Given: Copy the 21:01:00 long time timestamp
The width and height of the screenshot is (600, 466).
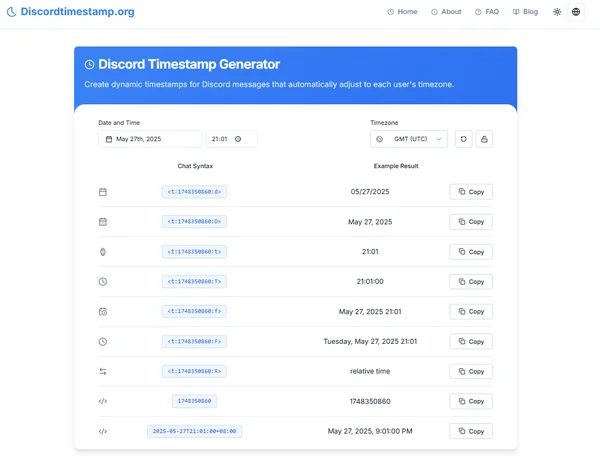Looking at the screenshot, I should (x=471, y=282).
